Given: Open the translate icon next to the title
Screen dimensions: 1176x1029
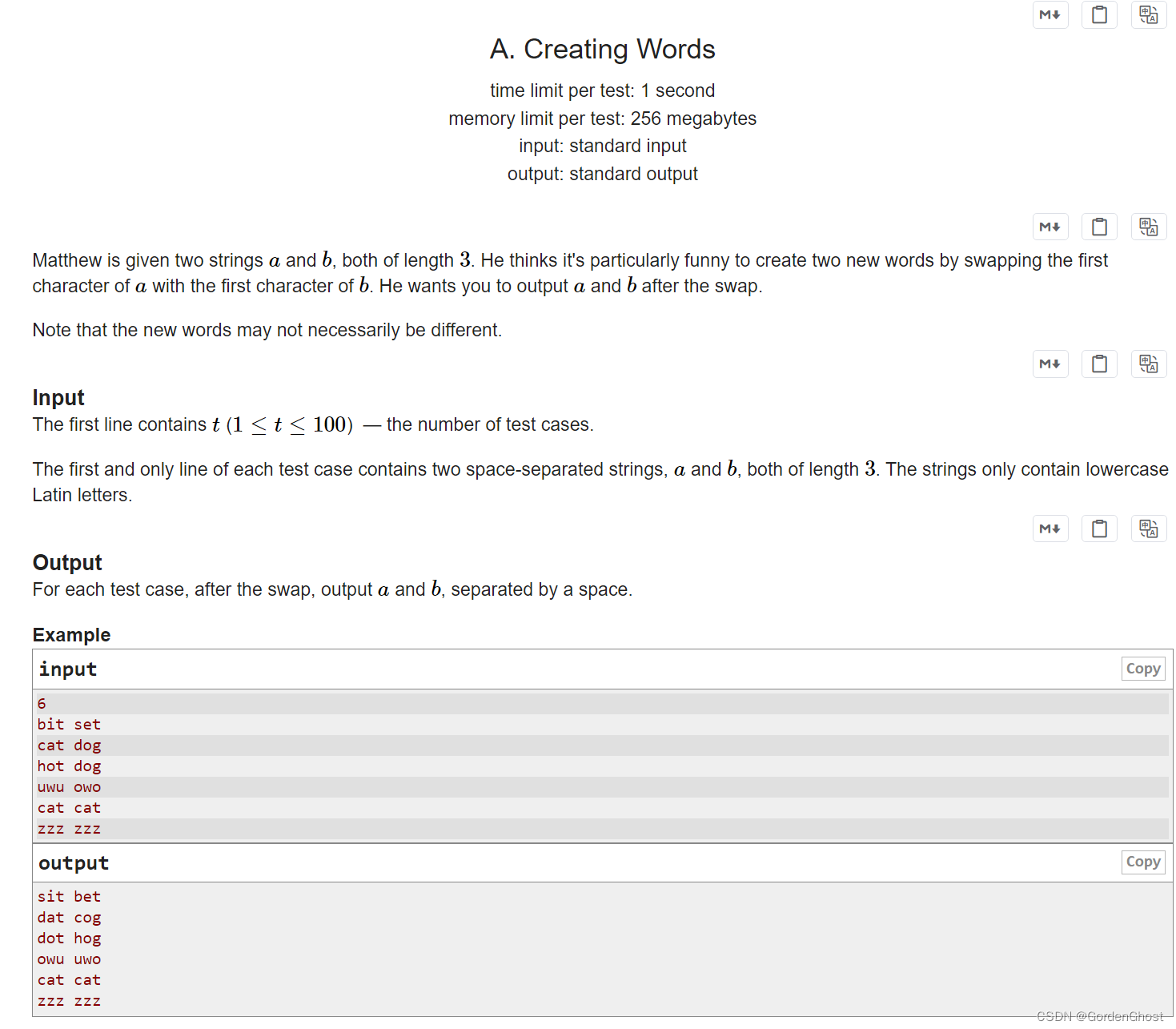Looking at the screenshot, I should 1148,14.
